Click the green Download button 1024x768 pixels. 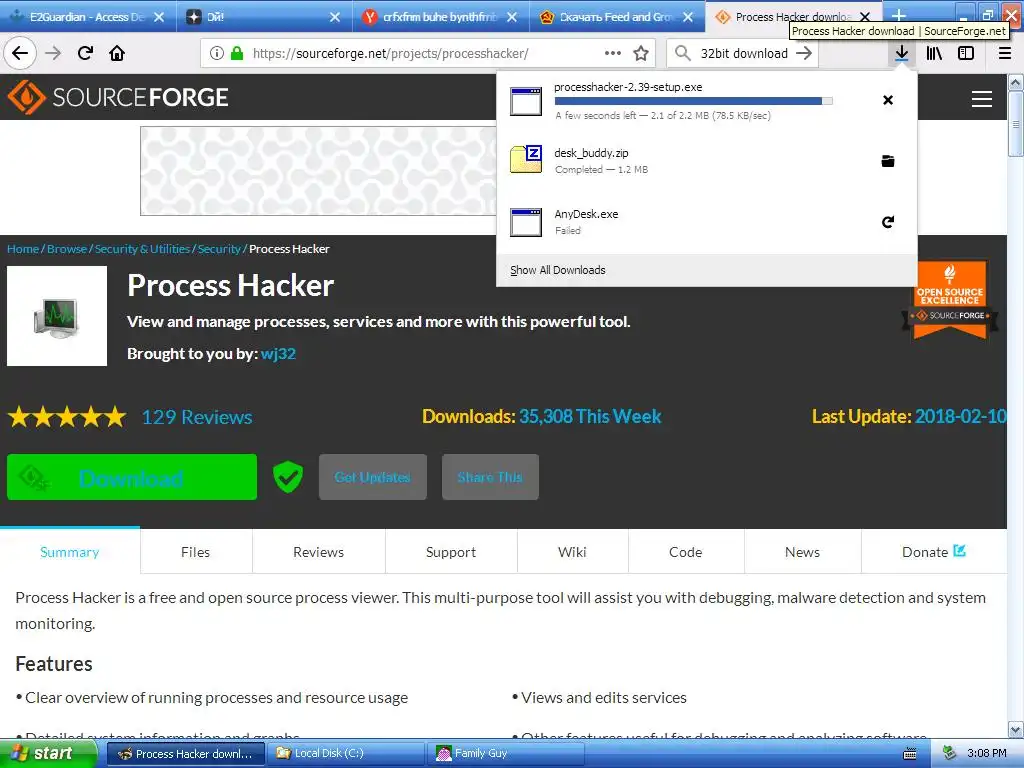tap(132, 477)
